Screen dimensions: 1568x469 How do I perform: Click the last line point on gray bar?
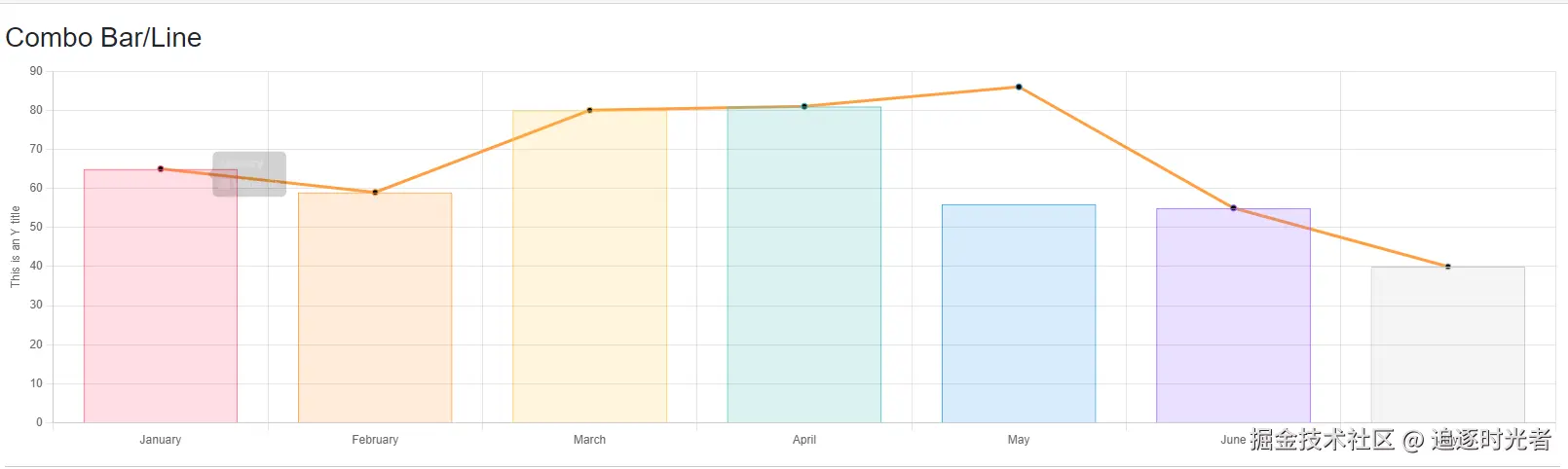[x=1447, y=267]
